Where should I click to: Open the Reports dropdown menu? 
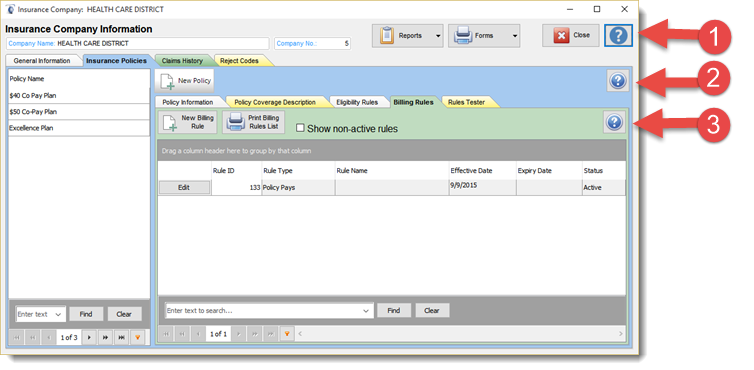[x=438, y=36]
